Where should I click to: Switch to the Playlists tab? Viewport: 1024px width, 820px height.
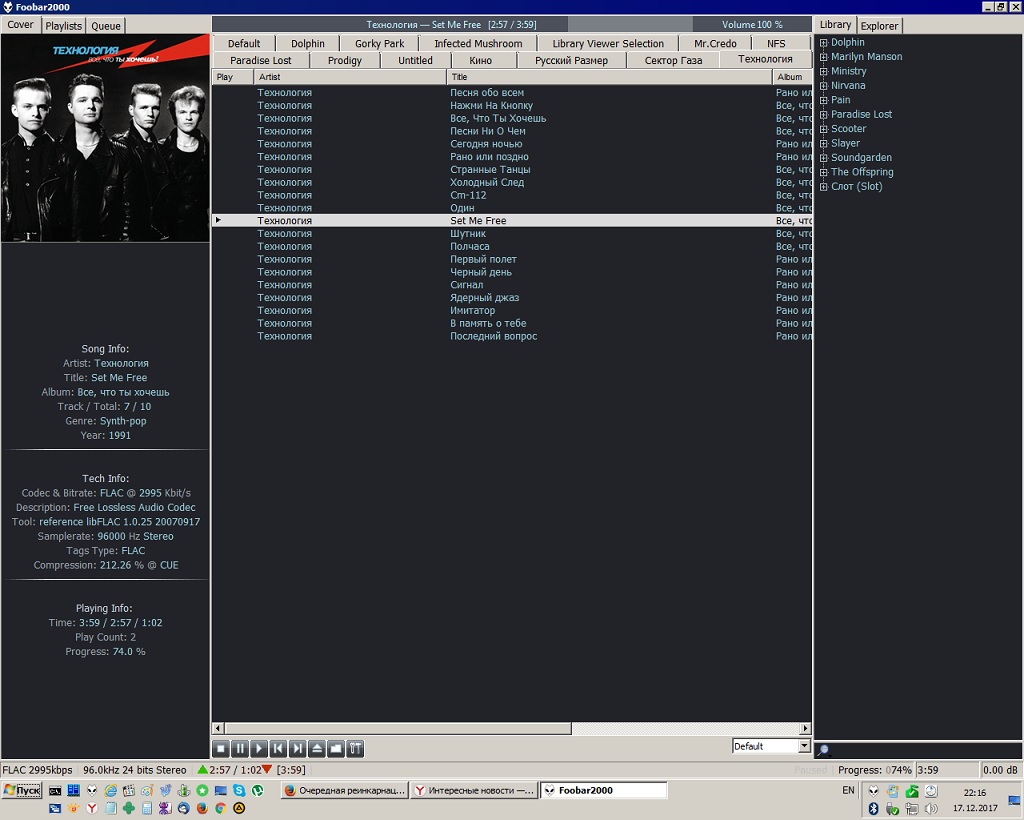coord(64,26)
